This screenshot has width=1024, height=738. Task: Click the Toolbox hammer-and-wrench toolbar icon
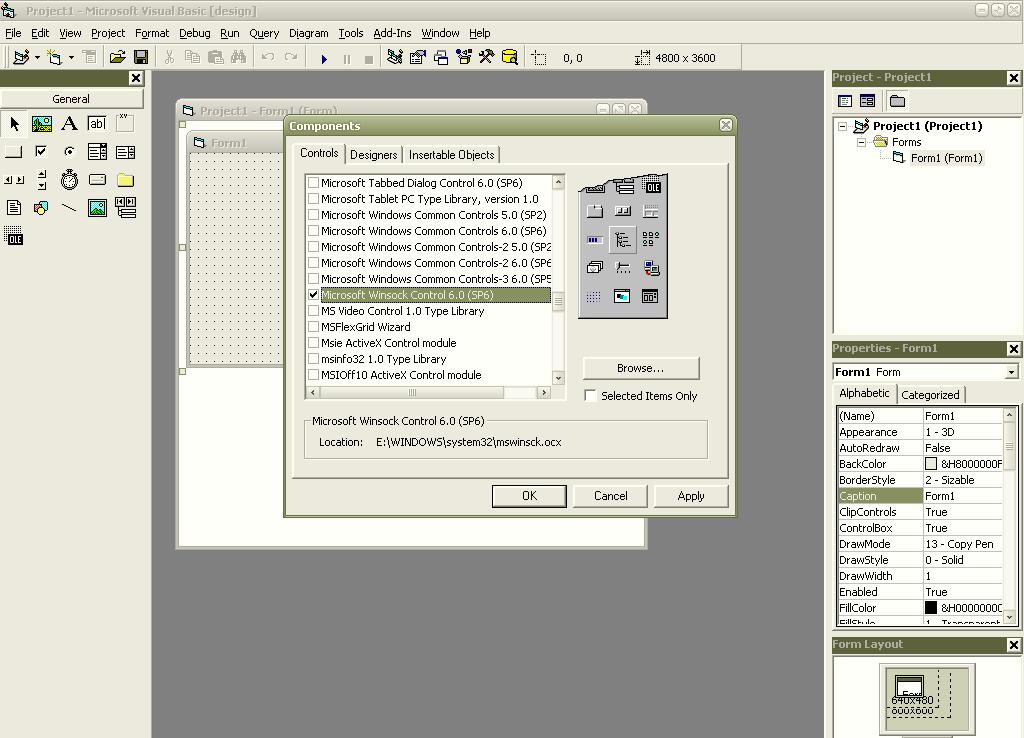(x=487, y=57)
